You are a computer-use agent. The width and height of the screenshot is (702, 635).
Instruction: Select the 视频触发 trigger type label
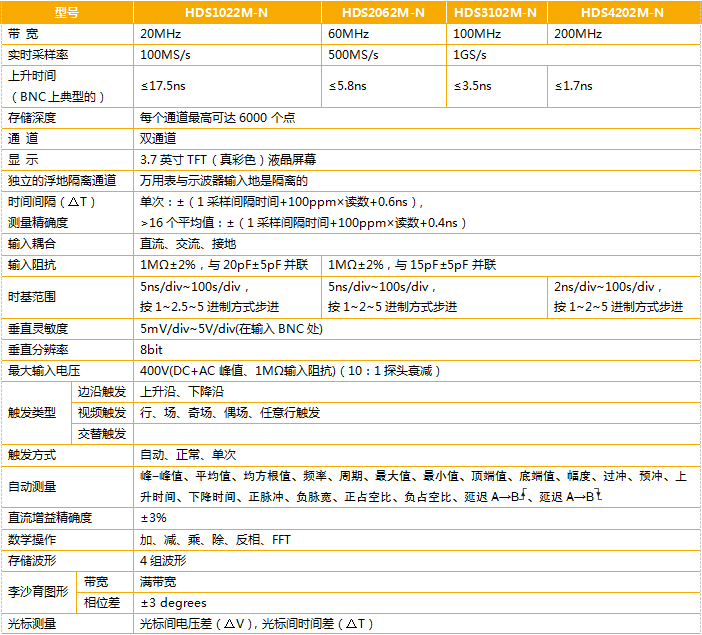[x=103, y=412]
